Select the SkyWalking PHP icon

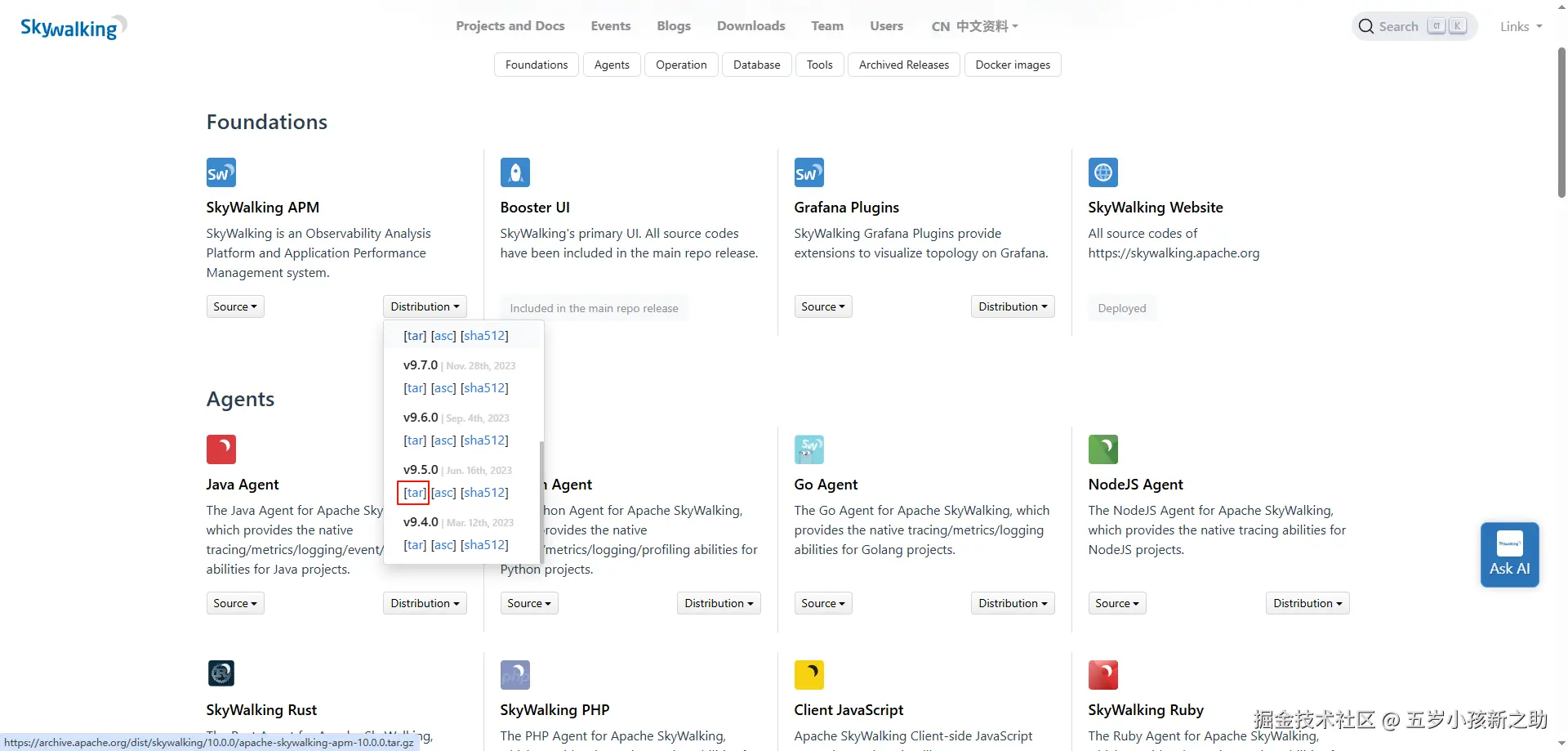coord(515,675)
